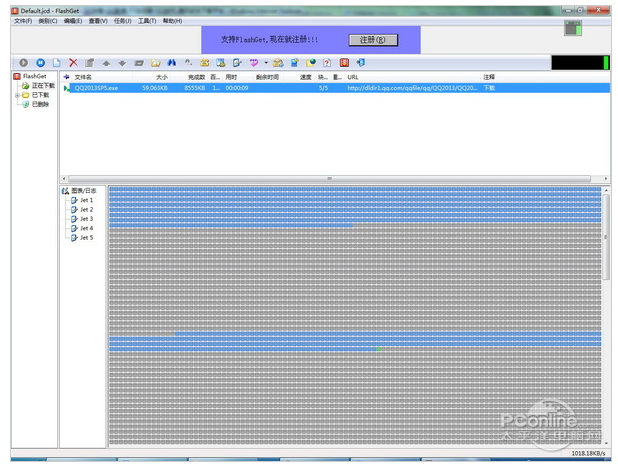Click the move up arrow icon
The width and height of the screenshot is (618, 467).
106,63
